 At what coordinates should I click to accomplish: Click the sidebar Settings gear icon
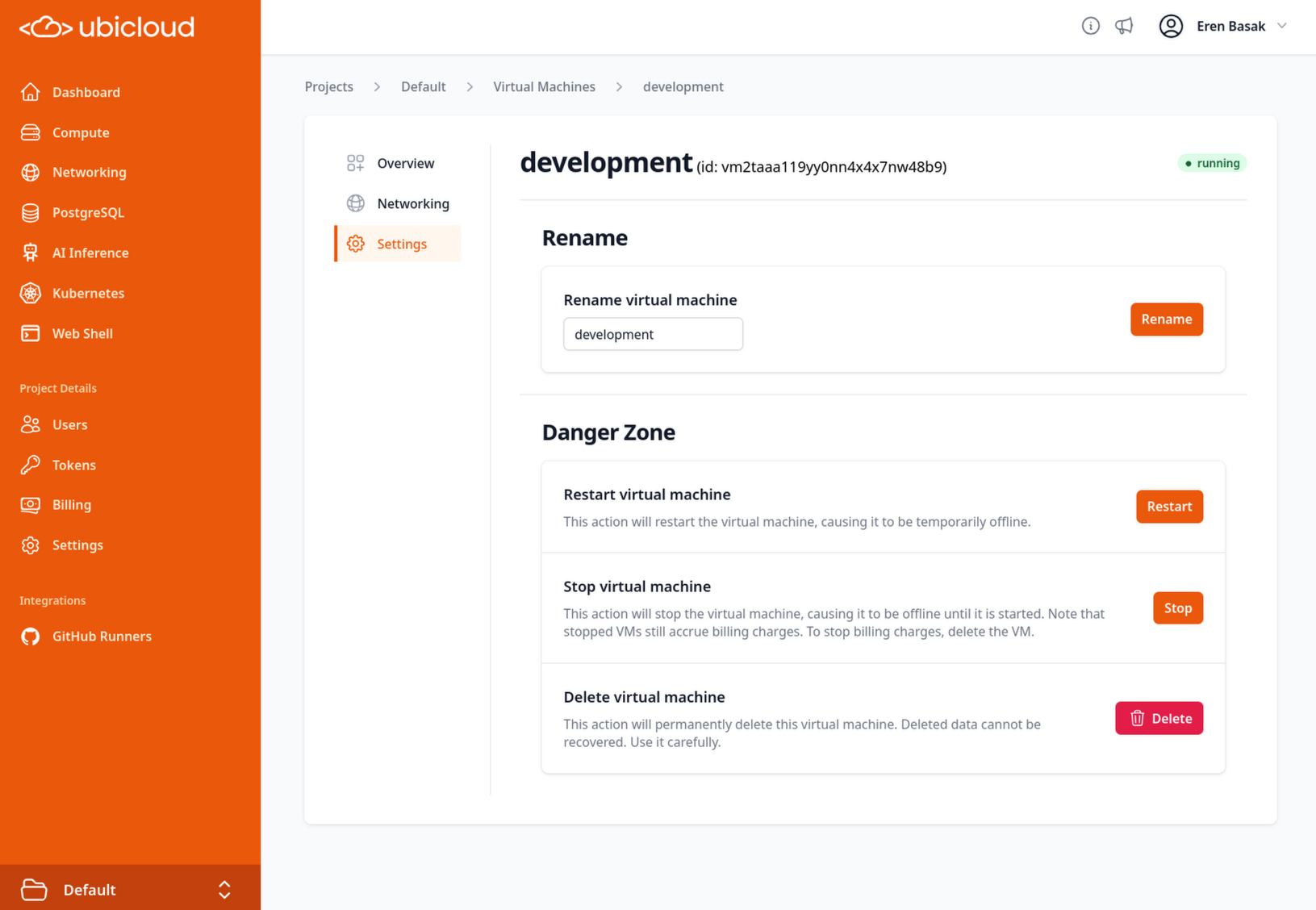point(31,545)
